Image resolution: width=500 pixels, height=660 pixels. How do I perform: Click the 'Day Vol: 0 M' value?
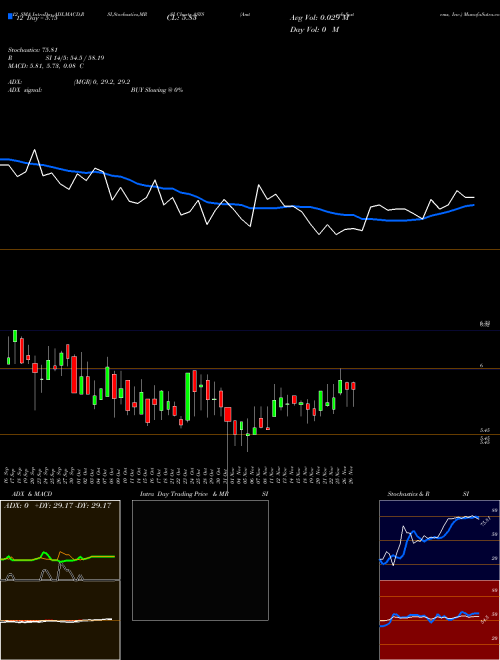pyautogui.click(x=314, y=29)
